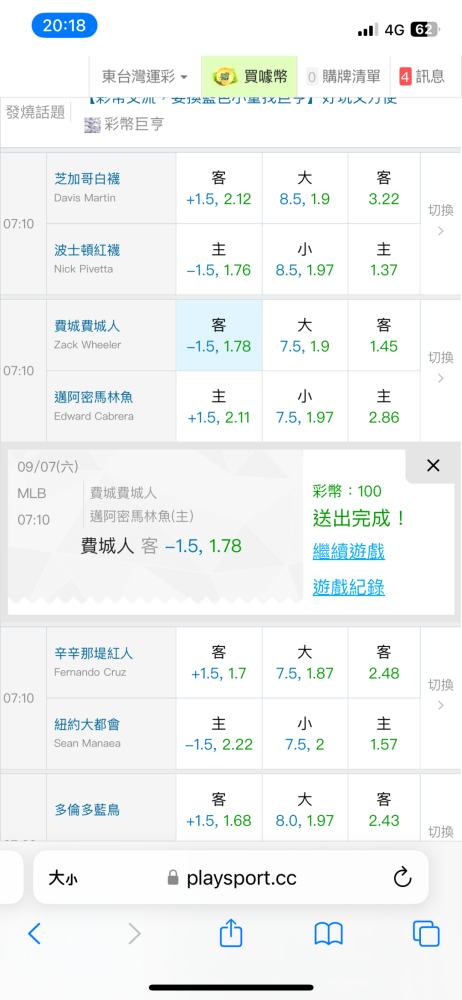Image resolution: width=462 pixels, height=1000 pixels.
Task: Select White Sox 客 +1.5, 2.12 cell
Action: point(219,188)
